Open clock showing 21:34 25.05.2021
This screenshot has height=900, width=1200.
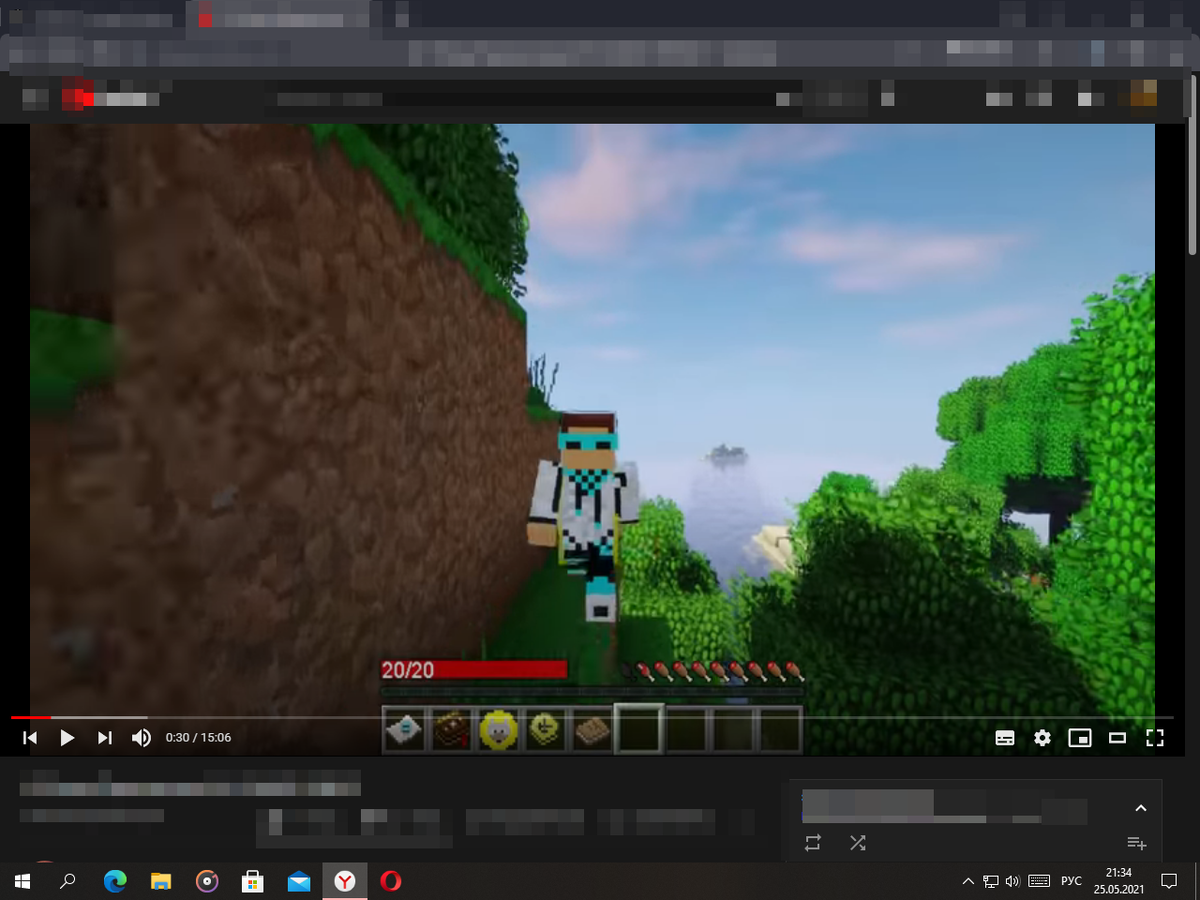coord(1119,881)
